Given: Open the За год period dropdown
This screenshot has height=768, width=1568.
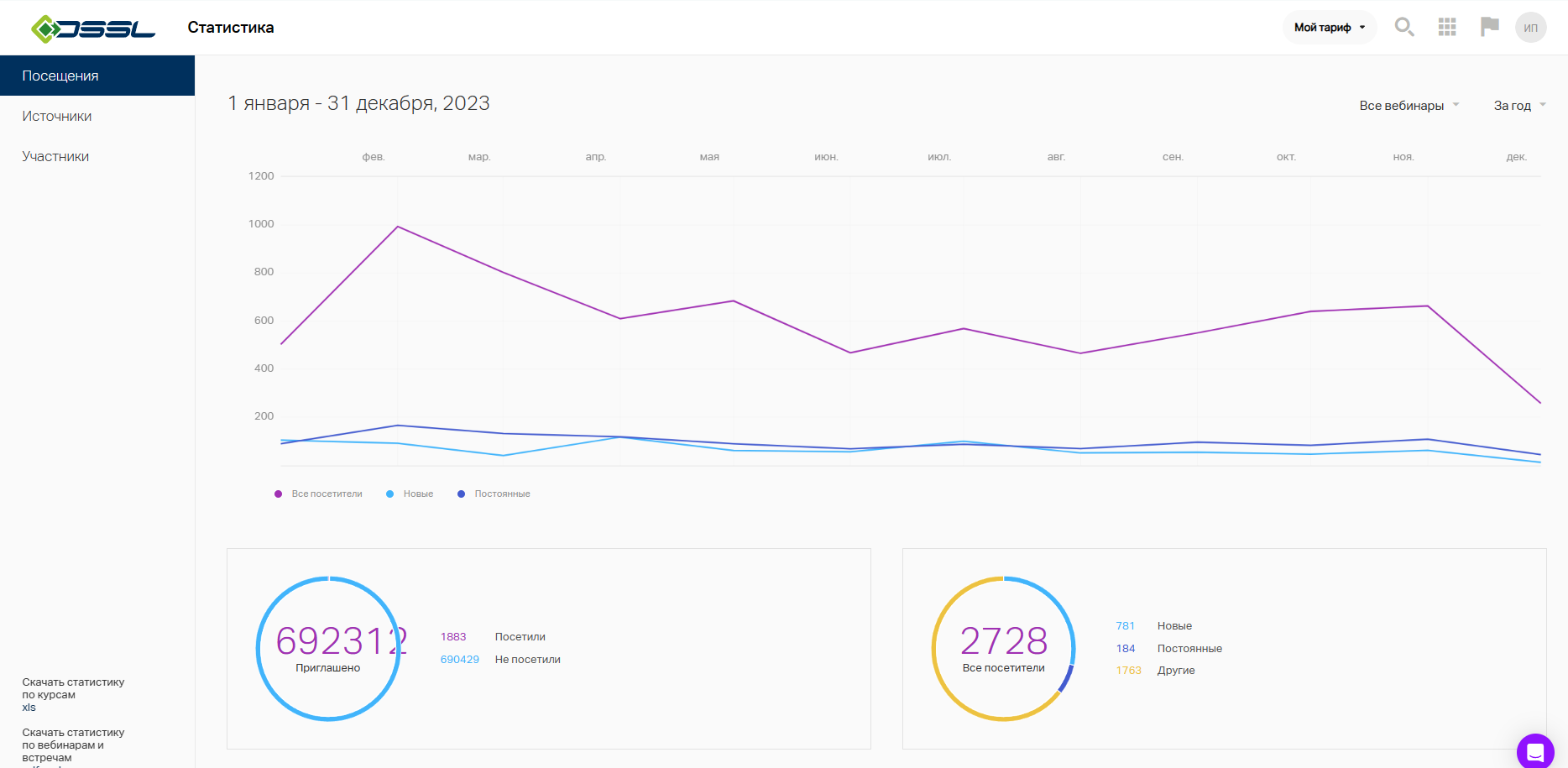Looking at the screenshot, I should point(1519,106).
